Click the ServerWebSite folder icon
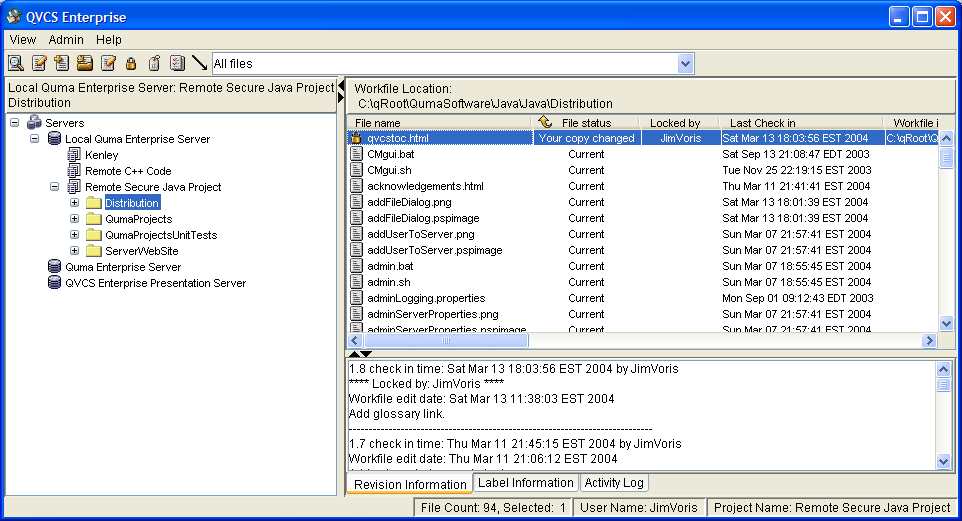962x521 pixels. click(x=94, y=250)
